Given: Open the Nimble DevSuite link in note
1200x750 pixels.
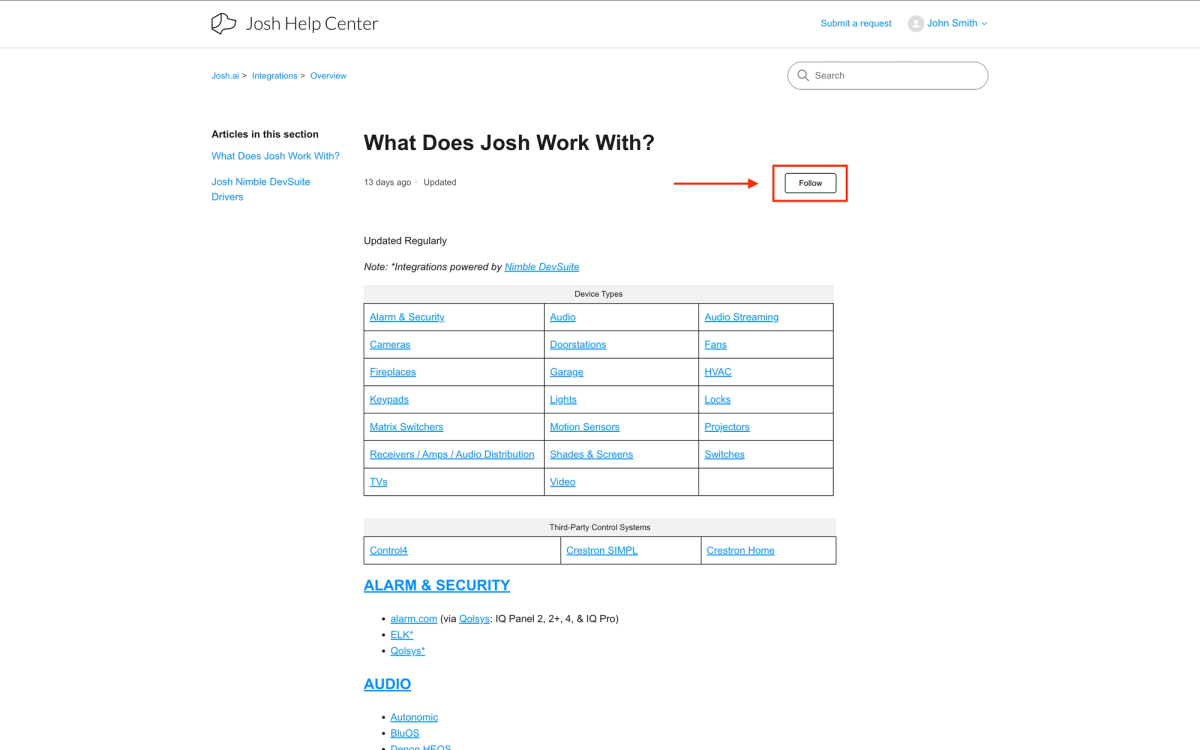Looking at the screenshot, I should [x=542, y=267].
